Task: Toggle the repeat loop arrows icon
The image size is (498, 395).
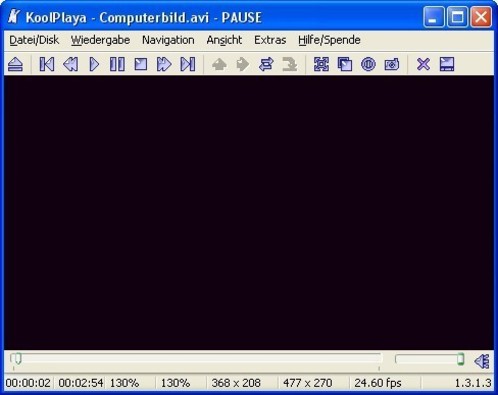Action: coord(266,64)
